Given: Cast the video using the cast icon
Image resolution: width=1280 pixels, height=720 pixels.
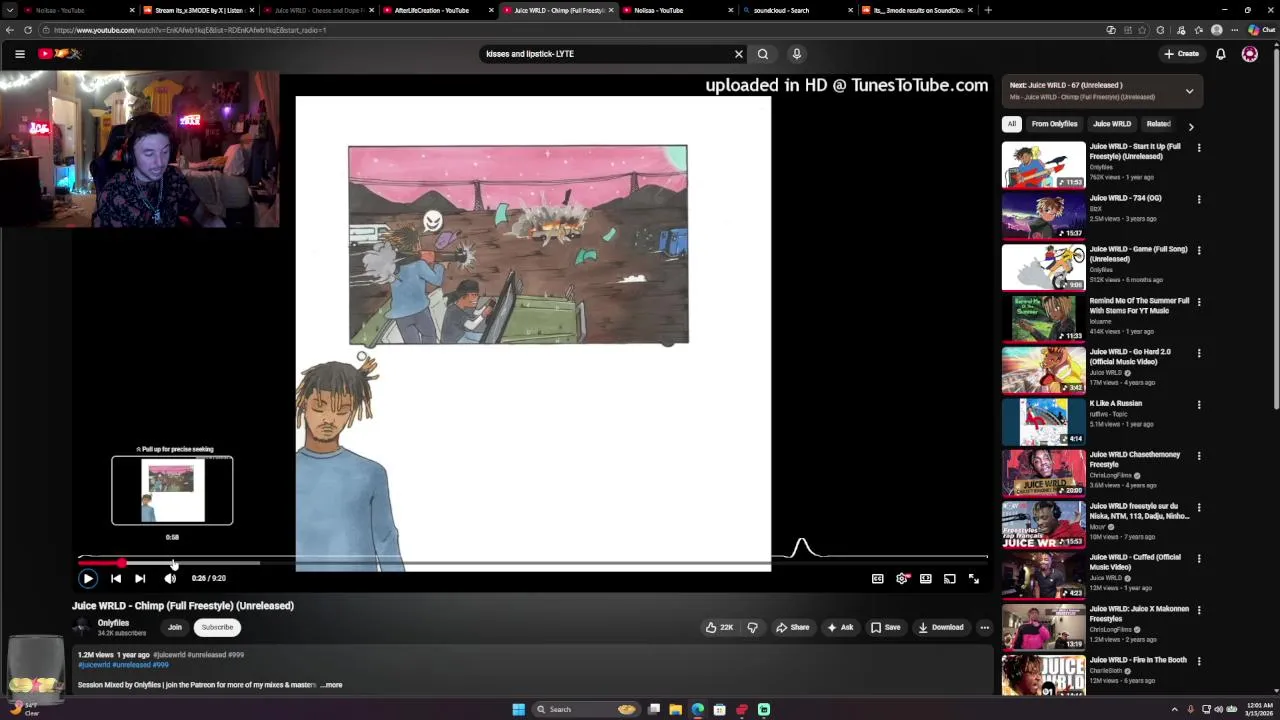Looking at the screenshot, I should [950, 578].
